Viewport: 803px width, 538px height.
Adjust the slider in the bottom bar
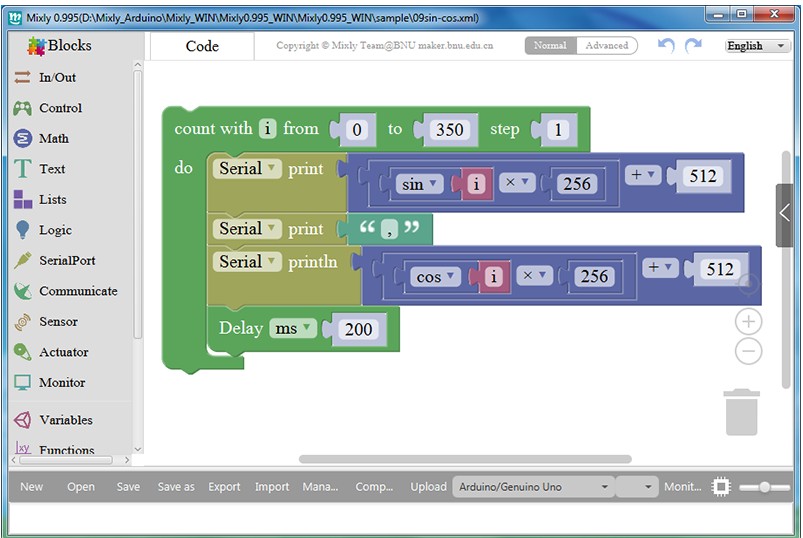pyautogui.click(x=765, y=487)
